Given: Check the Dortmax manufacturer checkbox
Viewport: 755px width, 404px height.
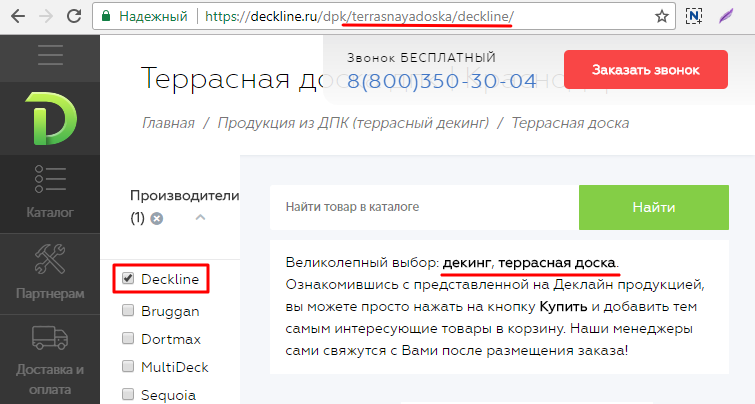Looking at the screenshot, I should click(x=128, y=338).
